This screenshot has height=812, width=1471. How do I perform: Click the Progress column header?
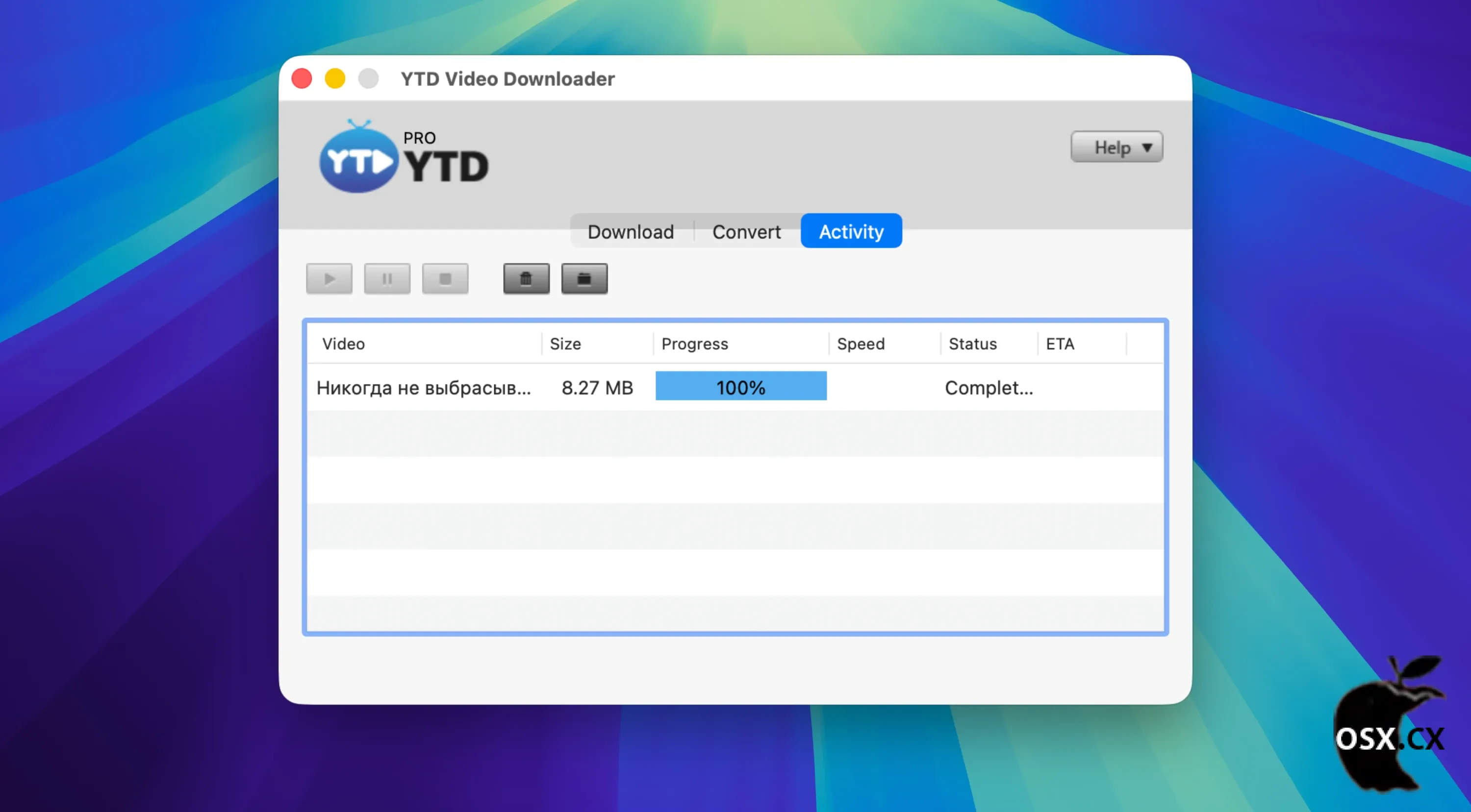coord(694,344)
